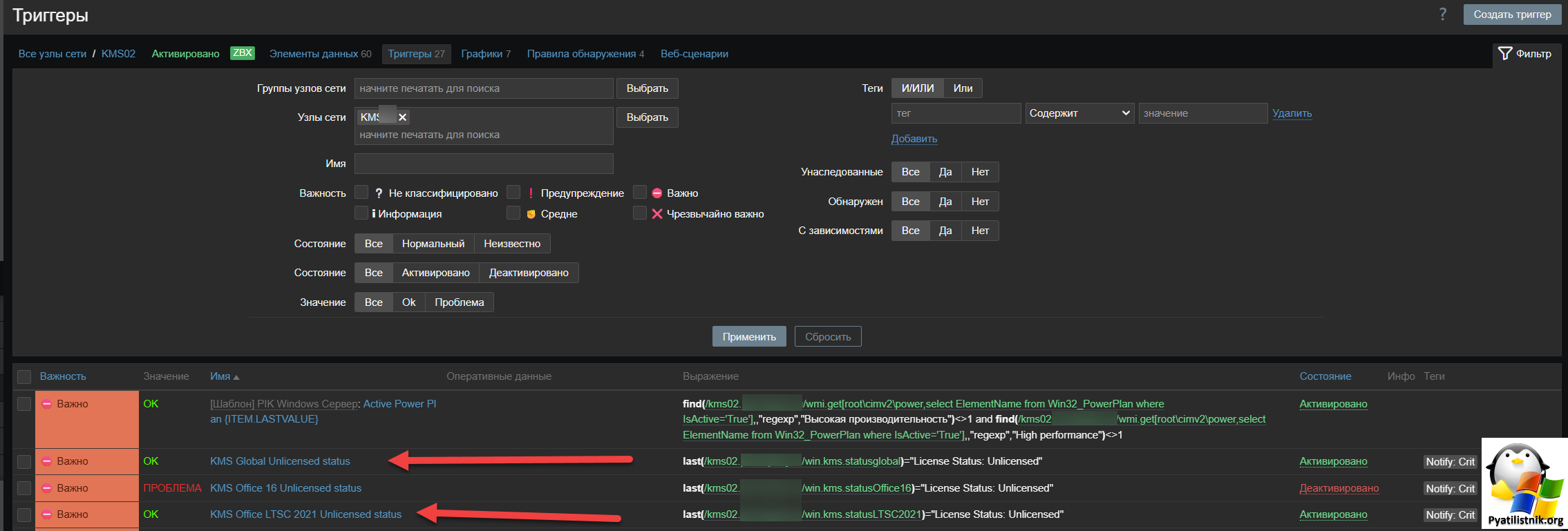1568x531 pixels.
Task: Click the filter funnel icon
Action: point(1504,53)
